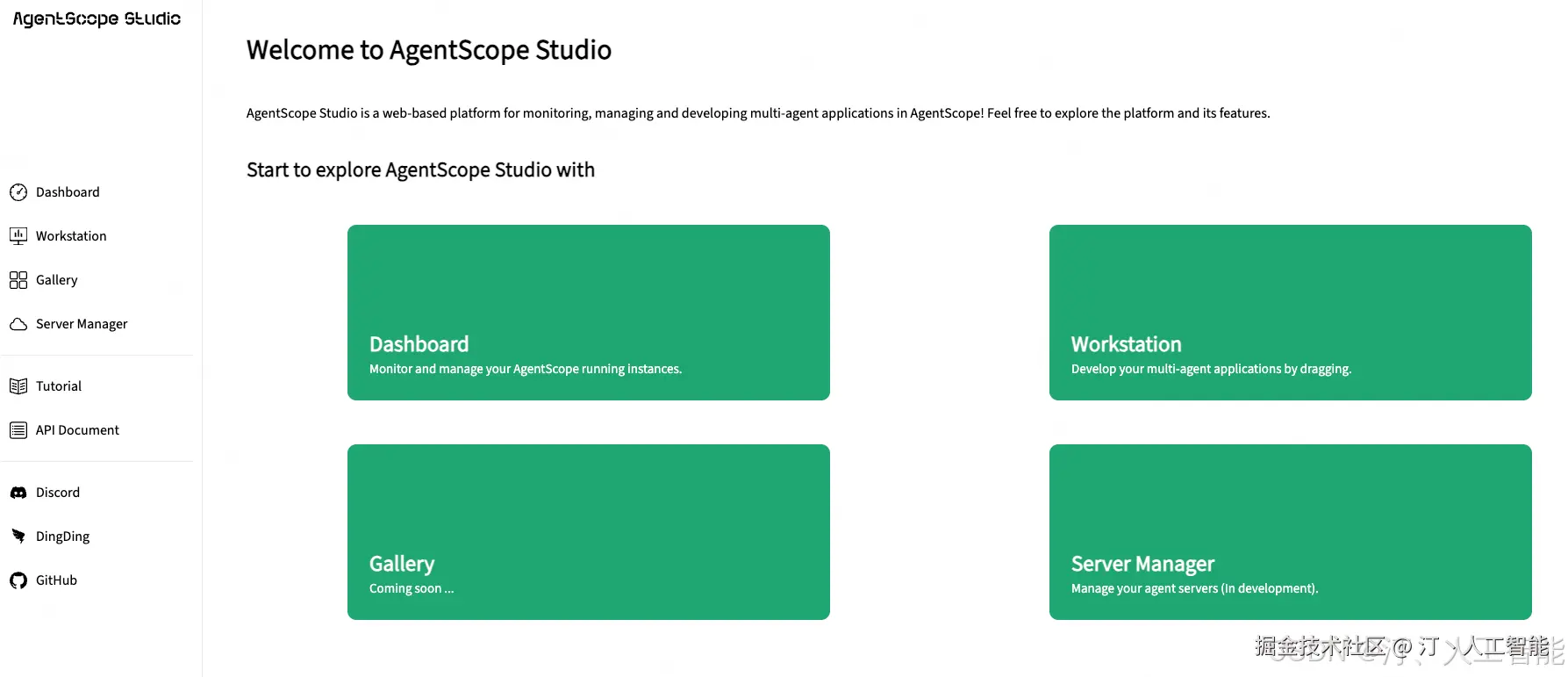Click the 'Coming soon ...' text

[x=412, y=588]
